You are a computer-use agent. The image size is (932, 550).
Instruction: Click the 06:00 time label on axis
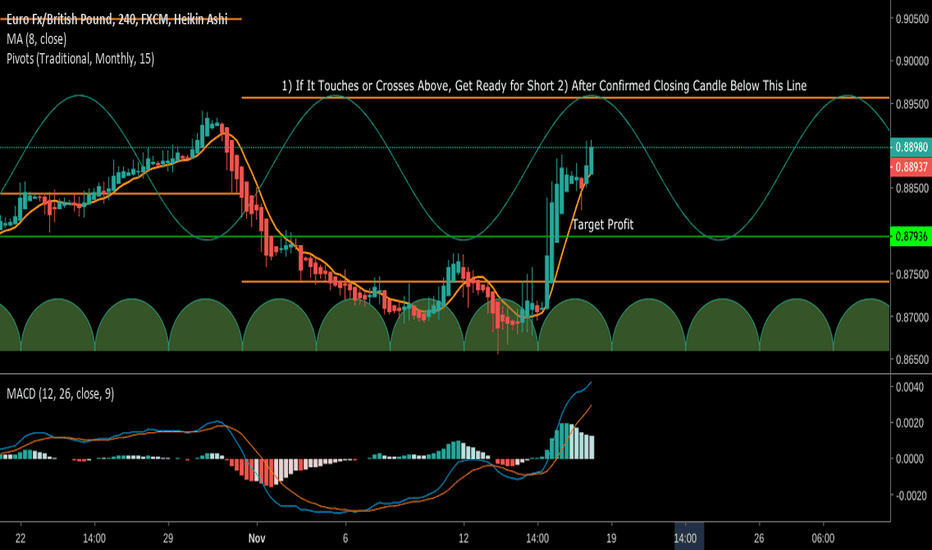pos(823,539)
